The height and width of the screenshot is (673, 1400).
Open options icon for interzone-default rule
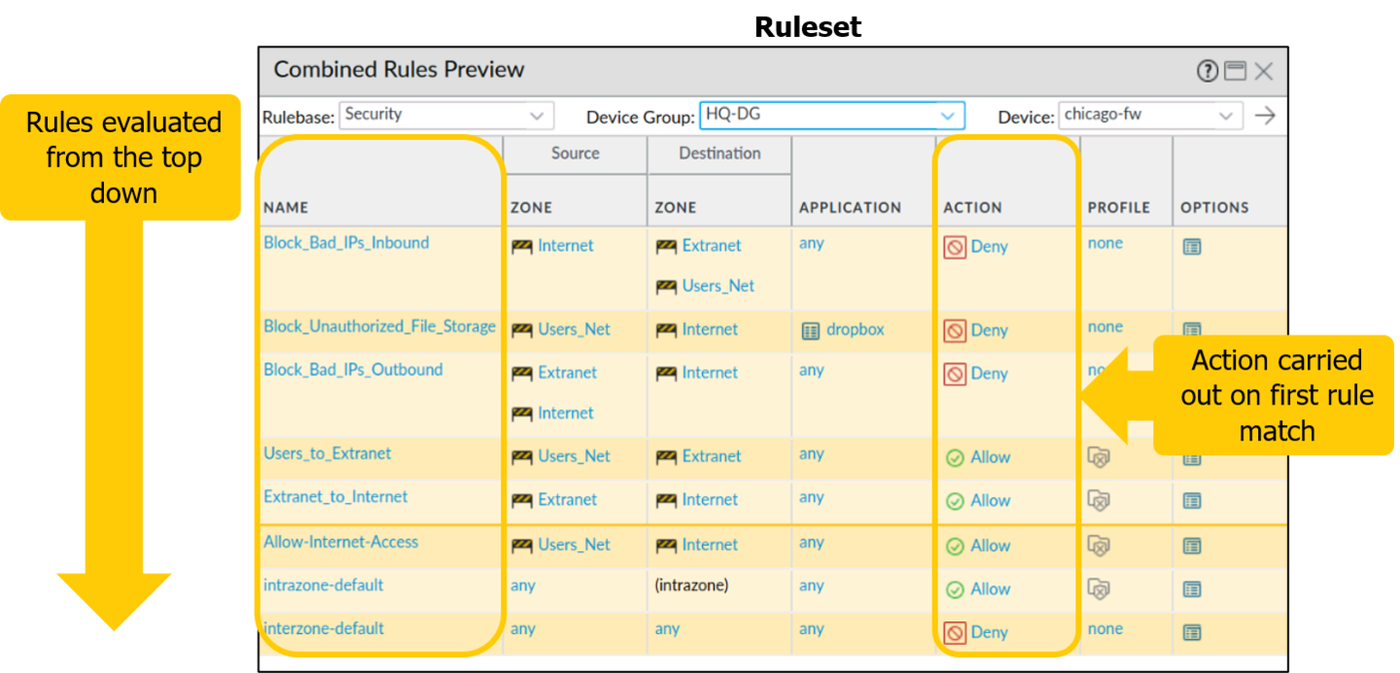[x=1192, y=633]
